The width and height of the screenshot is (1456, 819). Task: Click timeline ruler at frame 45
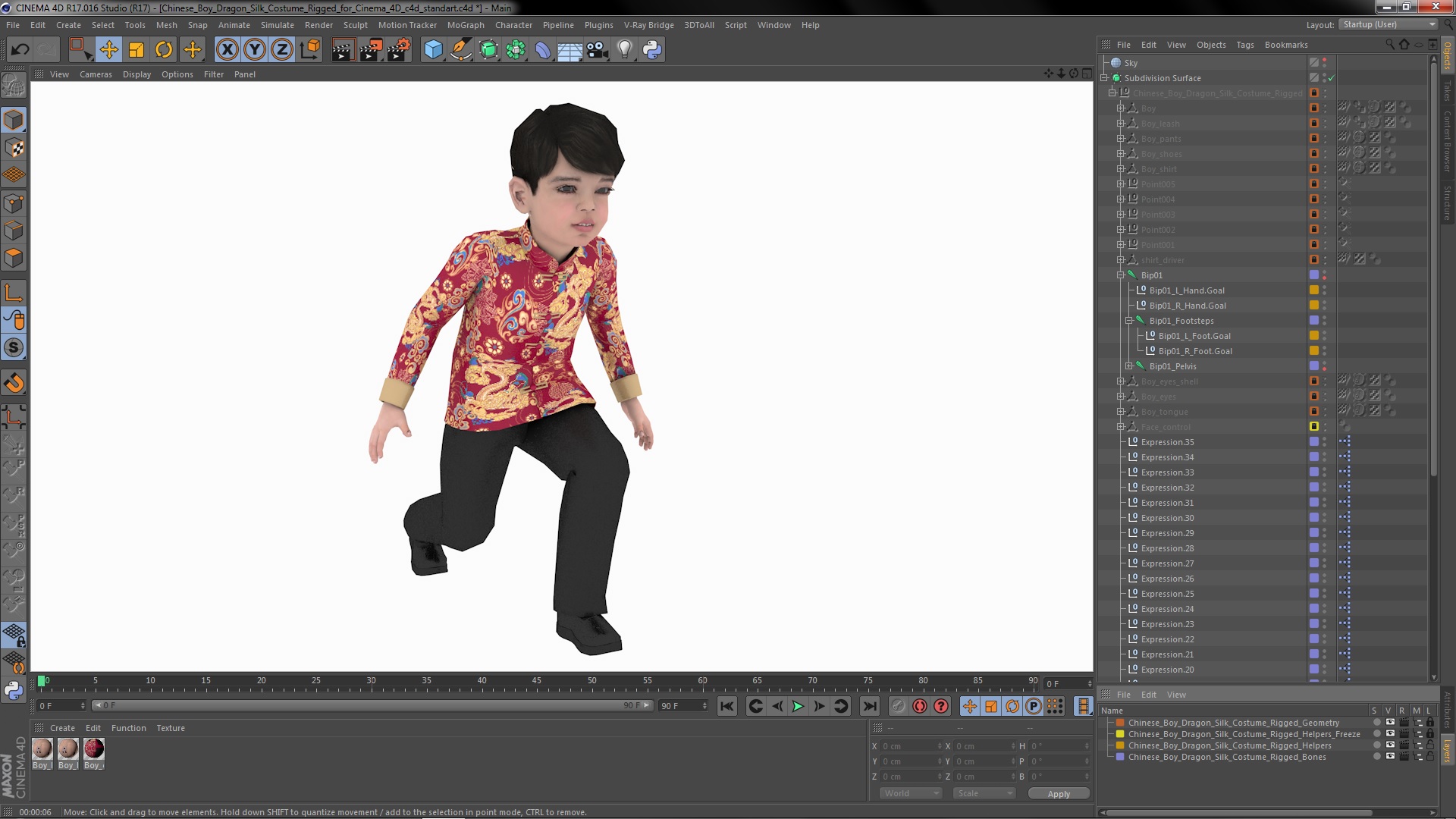[x=537, y=682]
